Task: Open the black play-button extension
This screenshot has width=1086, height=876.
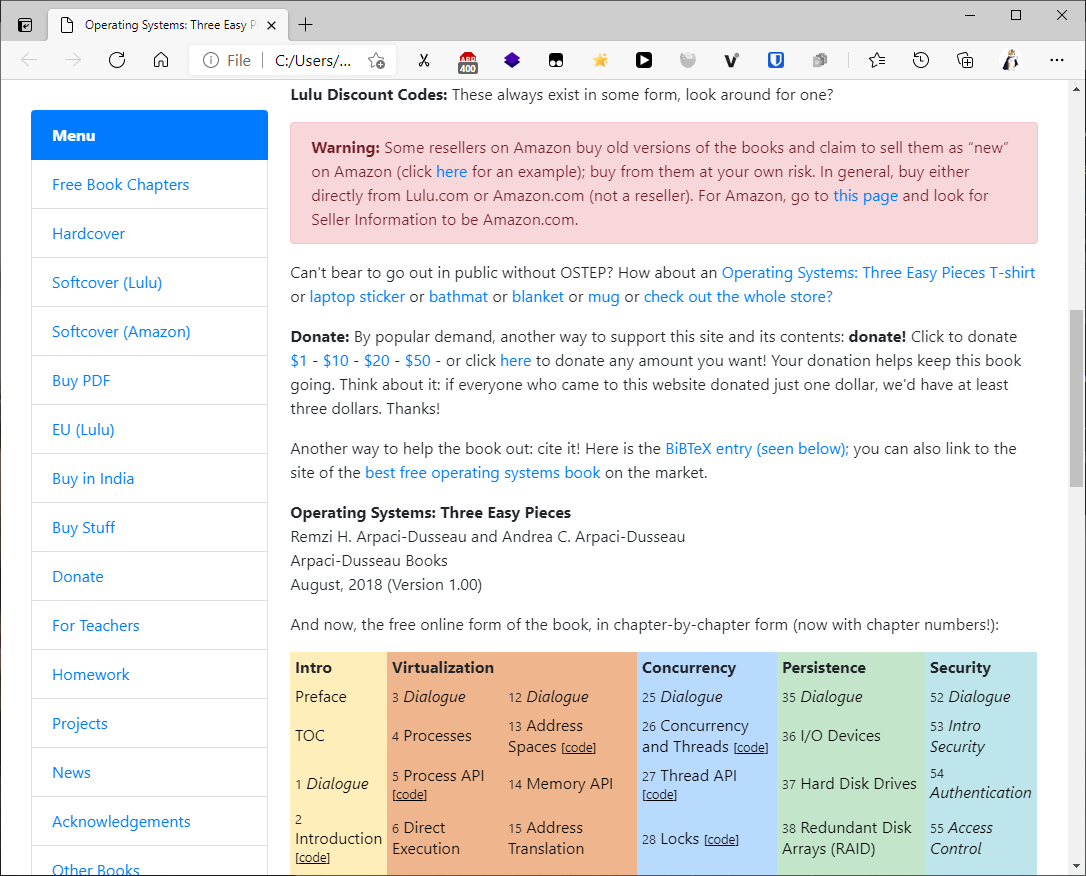Action: [643, 60]
